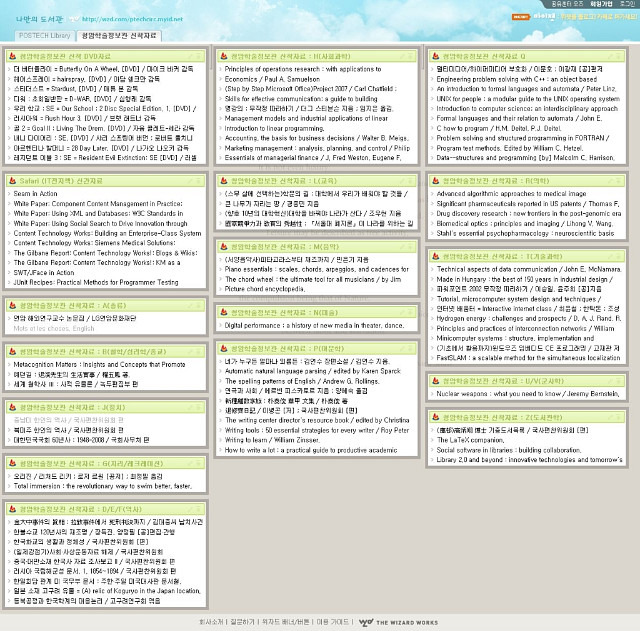The image size is (640, 631).
Task: Collapse the L(교육) widget via header toggle
Action: coord(410,181)
